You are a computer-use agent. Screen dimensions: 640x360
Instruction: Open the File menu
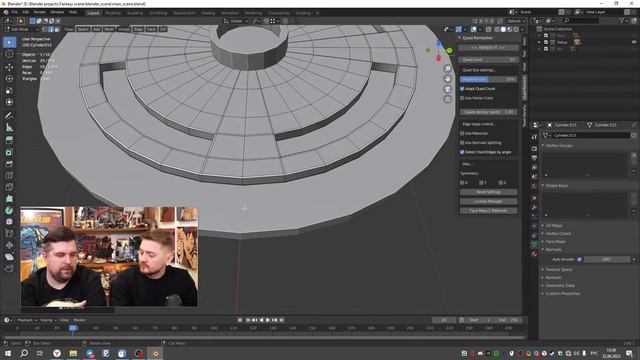click(x=15, y=12)
